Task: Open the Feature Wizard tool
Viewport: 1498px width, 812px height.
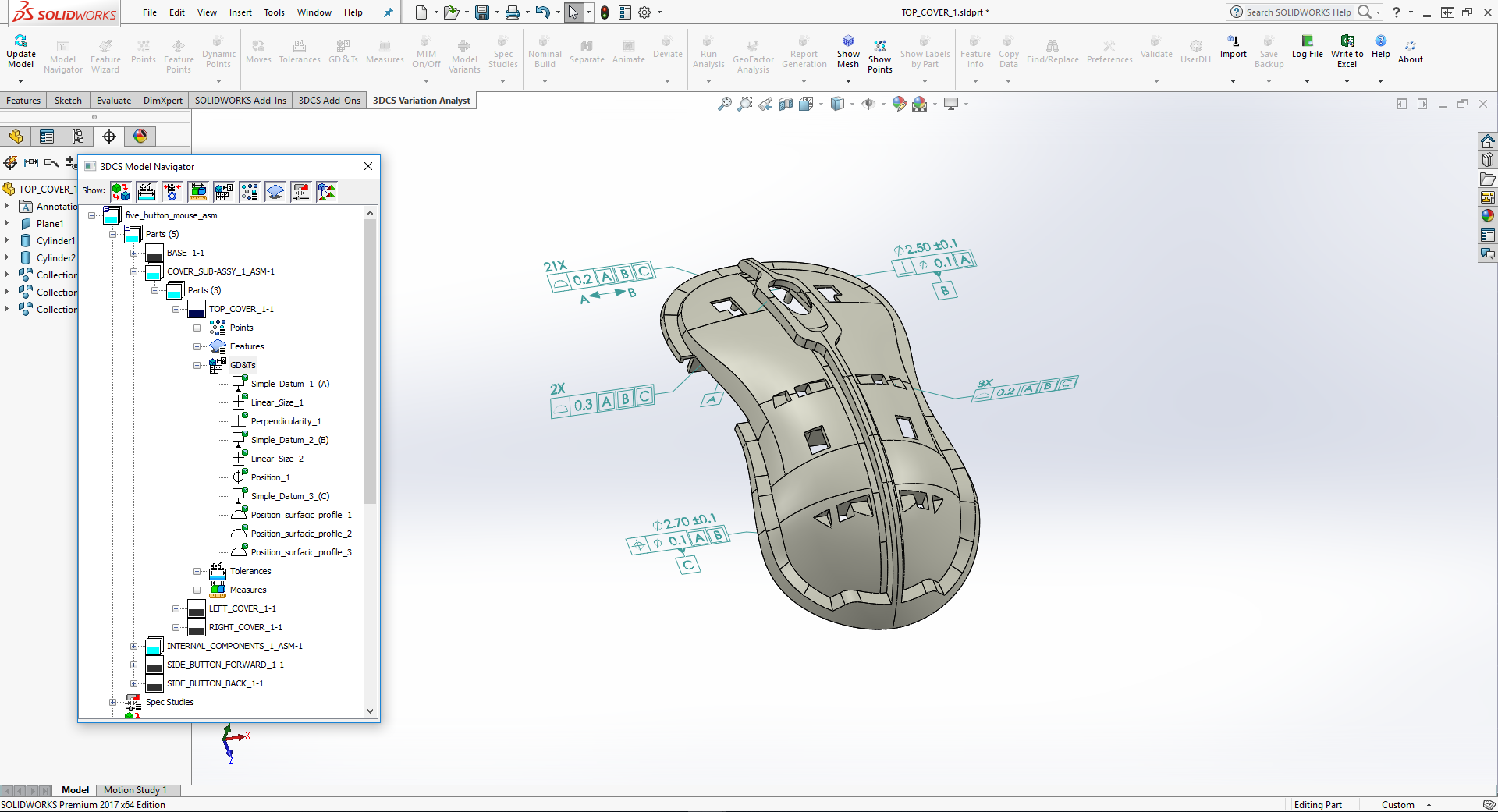Action: pyautogui.click(x=105, y=55)
